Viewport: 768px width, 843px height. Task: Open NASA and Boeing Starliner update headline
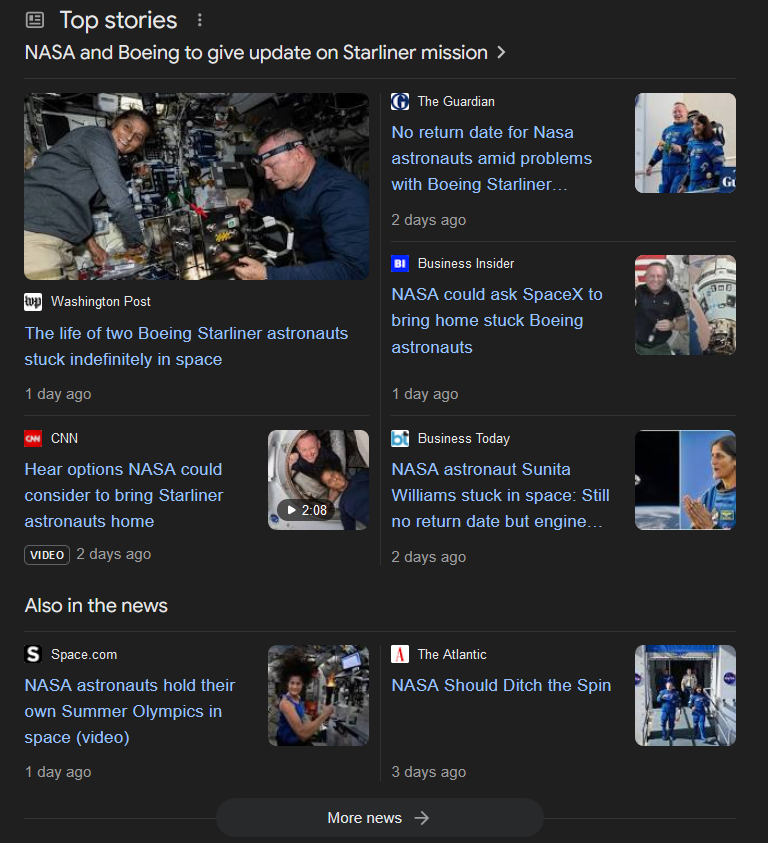256,53
